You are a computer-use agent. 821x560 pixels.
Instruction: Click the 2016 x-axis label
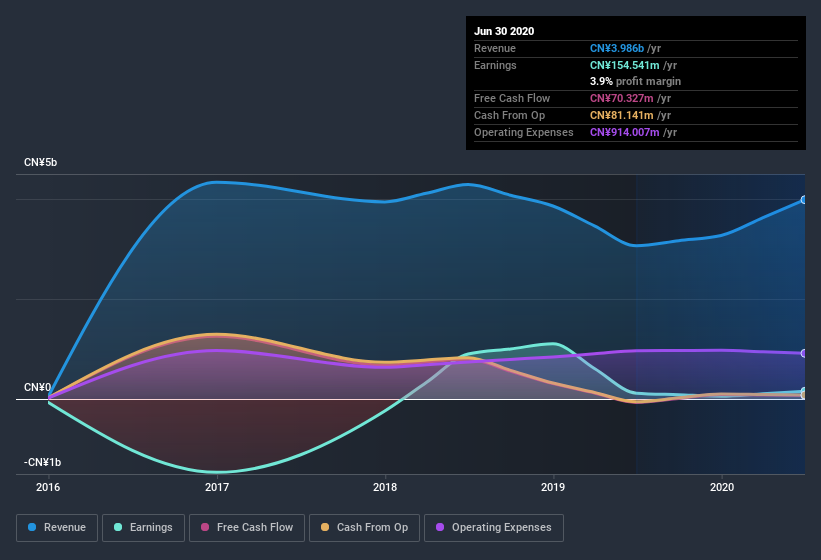[x=48, y=487]
